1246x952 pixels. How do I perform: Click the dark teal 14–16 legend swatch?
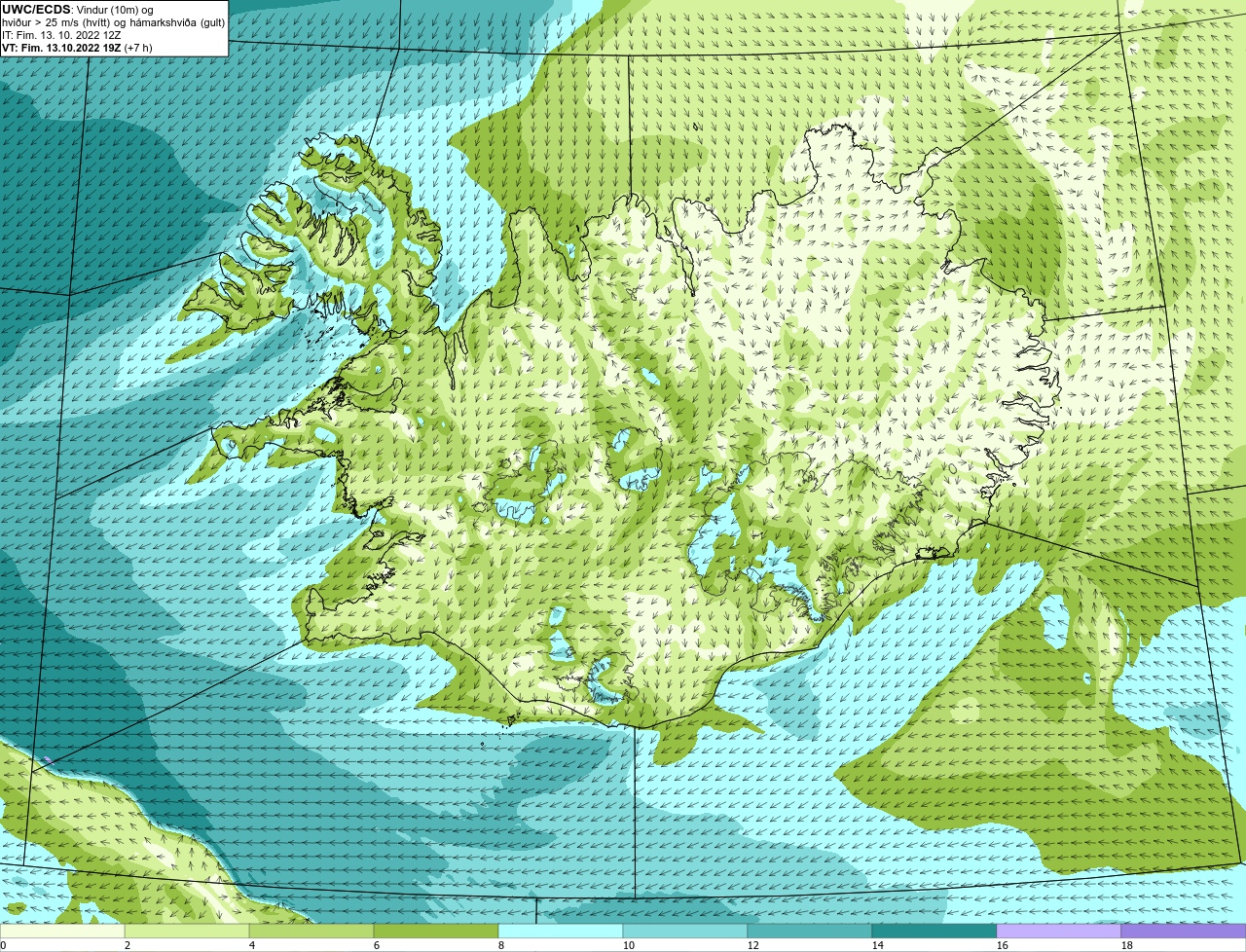[x=934, y=932]
